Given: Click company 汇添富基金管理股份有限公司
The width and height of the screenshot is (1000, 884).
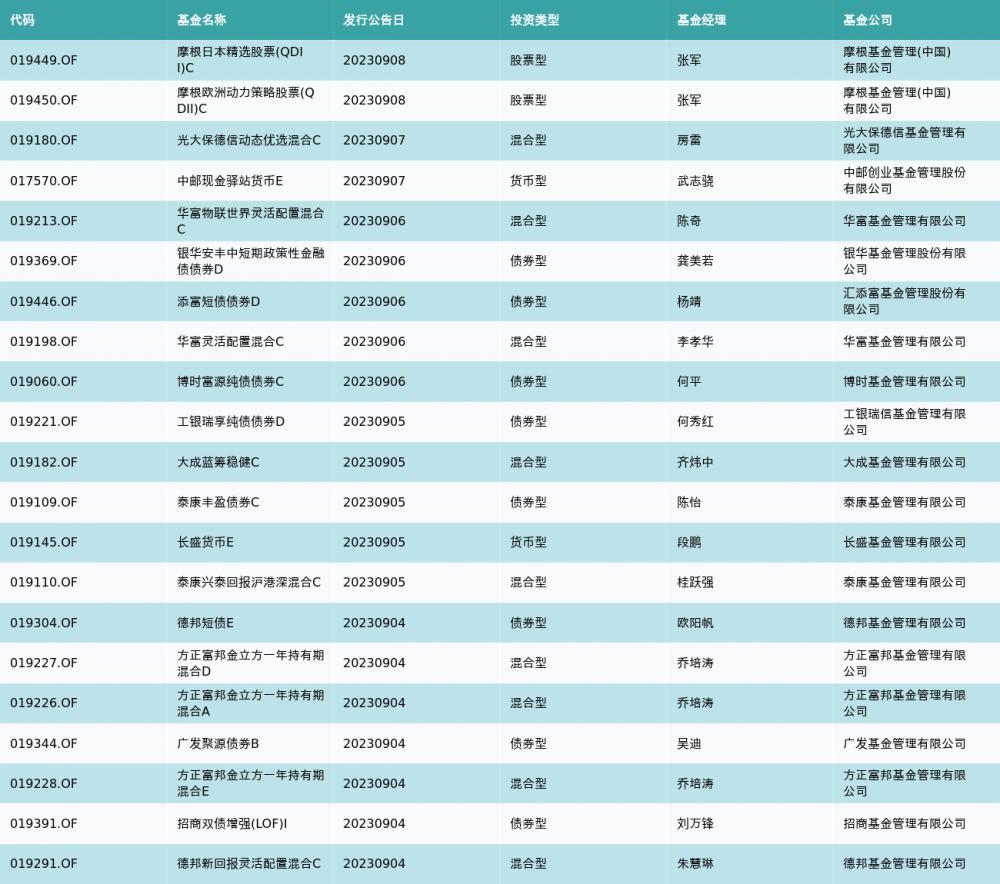Looking at the screenshot, I should [x=904, y=301].
